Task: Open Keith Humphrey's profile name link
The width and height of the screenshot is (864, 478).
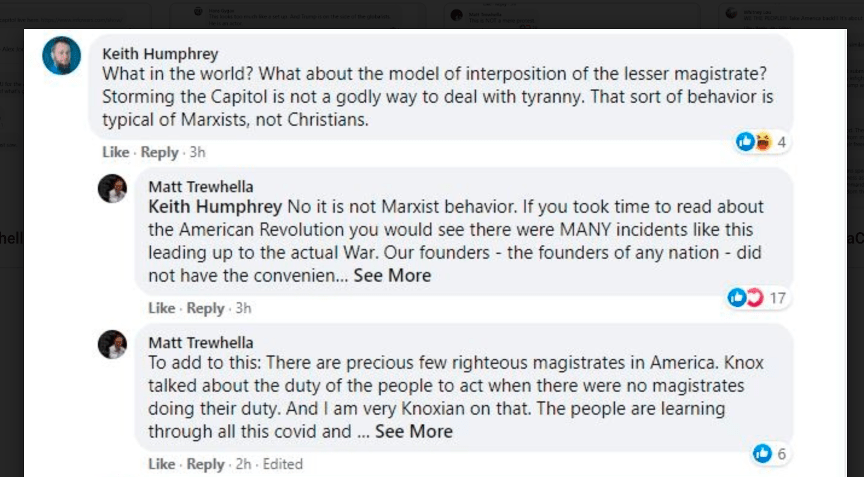Action: pos(160,54)
